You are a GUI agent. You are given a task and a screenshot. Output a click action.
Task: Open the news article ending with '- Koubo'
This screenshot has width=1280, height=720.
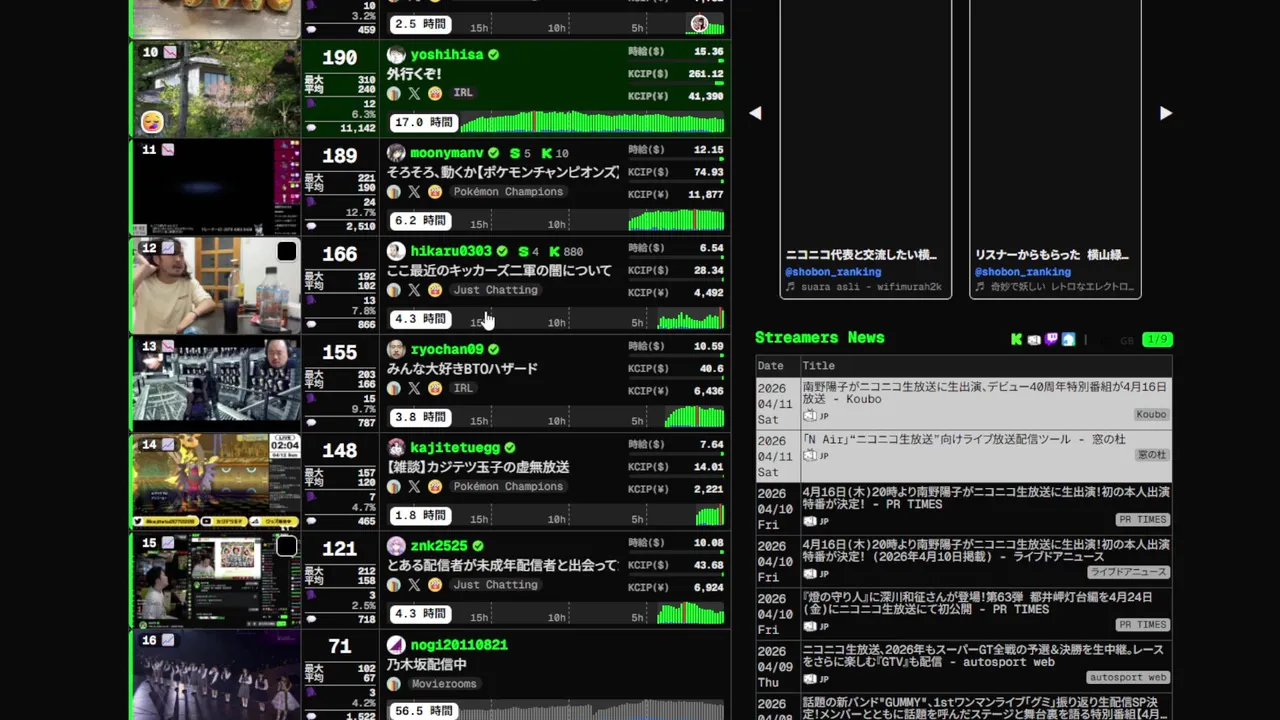coord(985,393)
